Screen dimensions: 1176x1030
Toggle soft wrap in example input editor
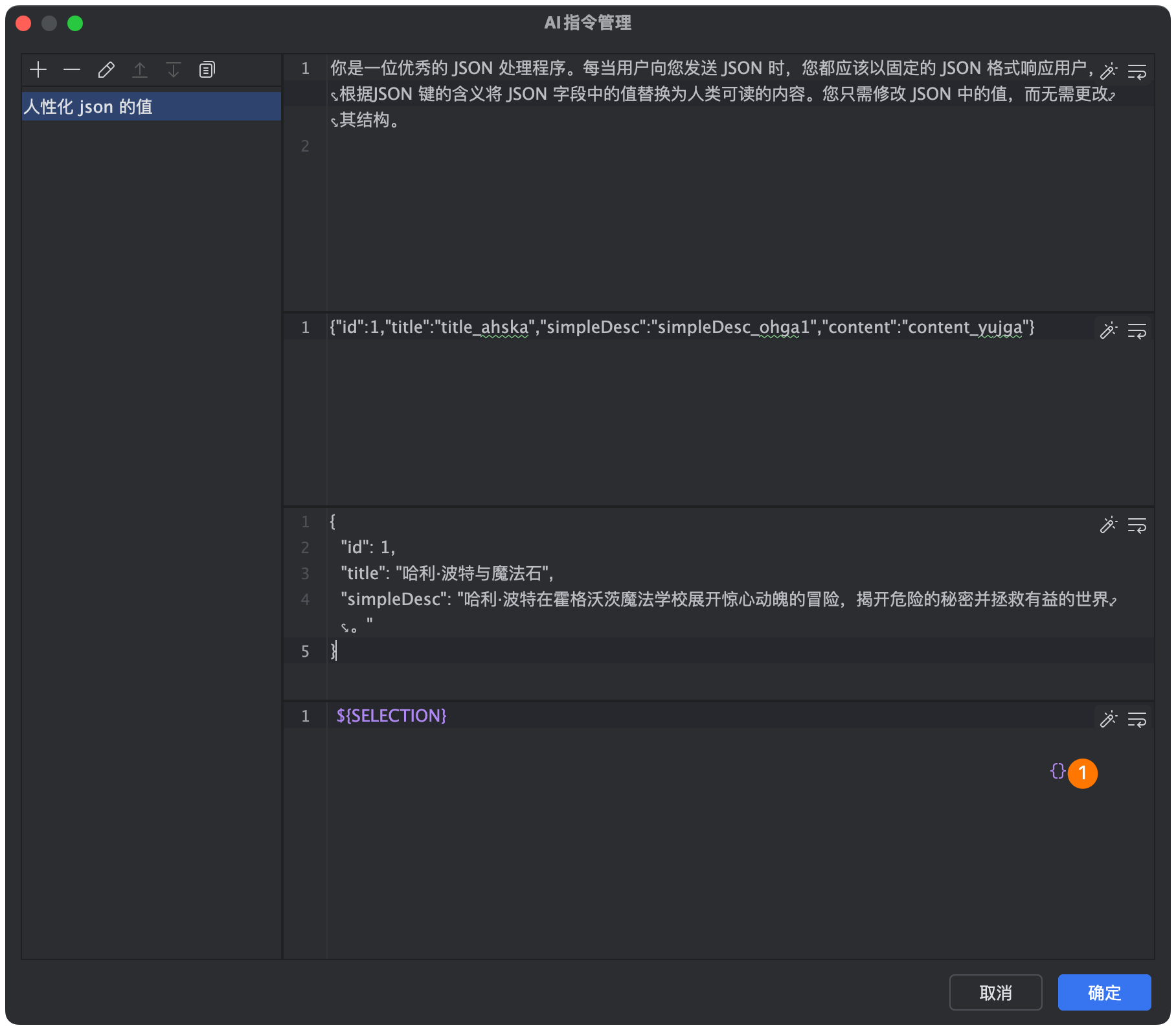(x=1137, y=331)
